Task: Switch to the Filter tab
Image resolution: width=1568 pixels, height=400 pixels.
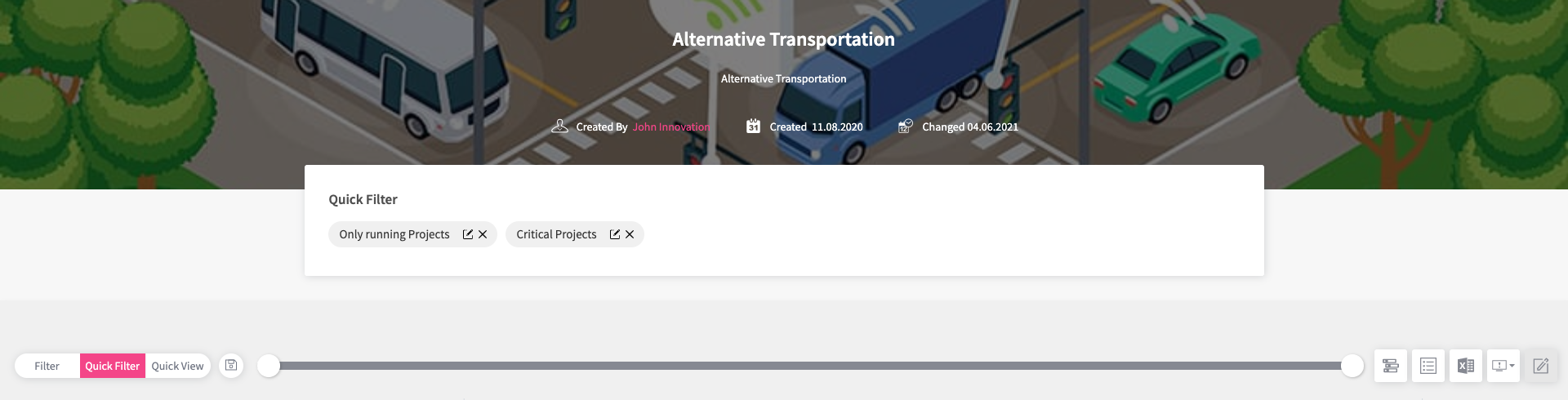Action: pos(47,366)
